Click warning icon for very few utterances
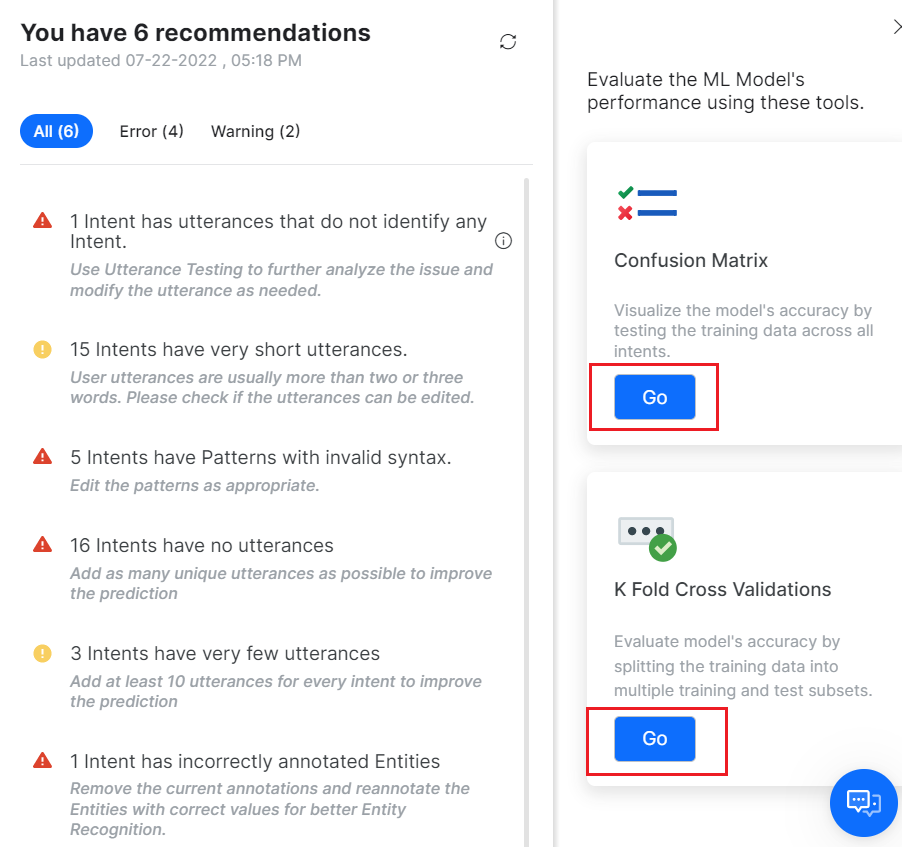 [x=43, y=653]
